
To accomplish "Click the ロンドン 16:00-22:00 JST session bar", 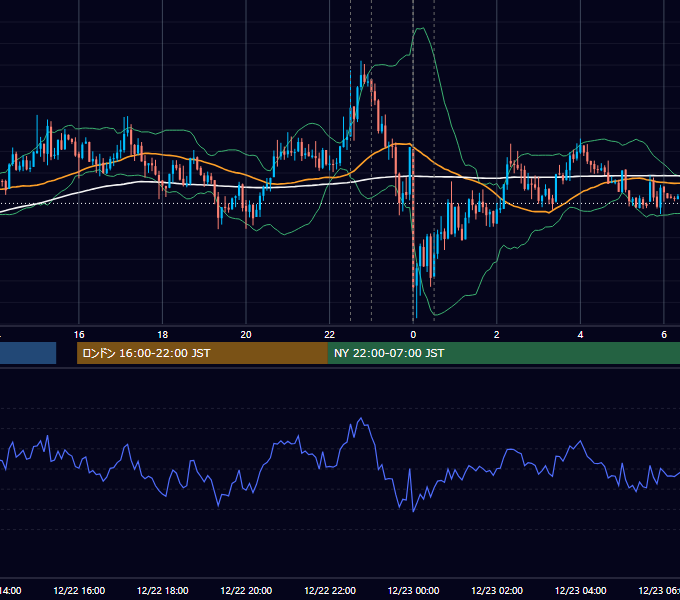I will tap(202, 353).
